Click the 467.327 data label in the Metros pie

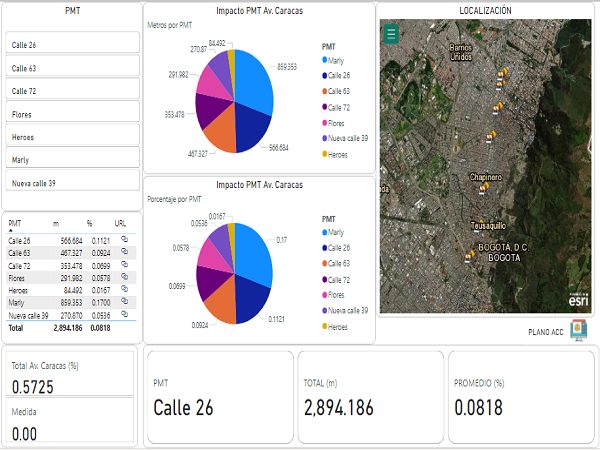coord(197,154)
